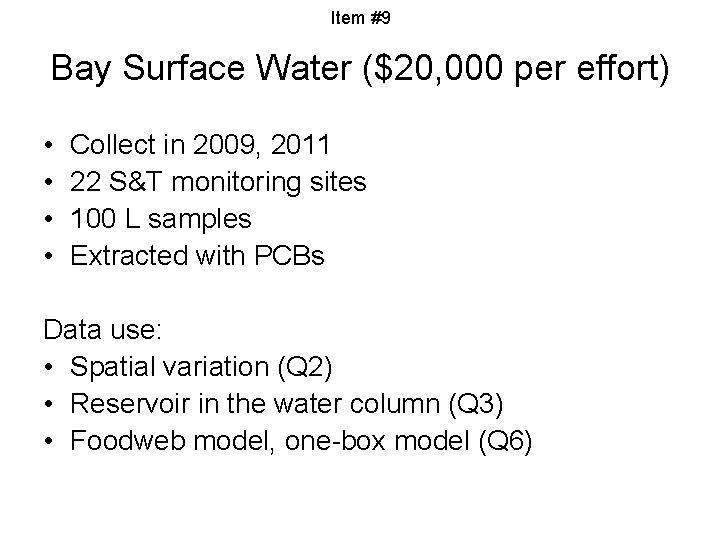Screen dimensions: 720x540
Task: Click the '$20,000 per effort' text
Action: click(x=518, y=69)
